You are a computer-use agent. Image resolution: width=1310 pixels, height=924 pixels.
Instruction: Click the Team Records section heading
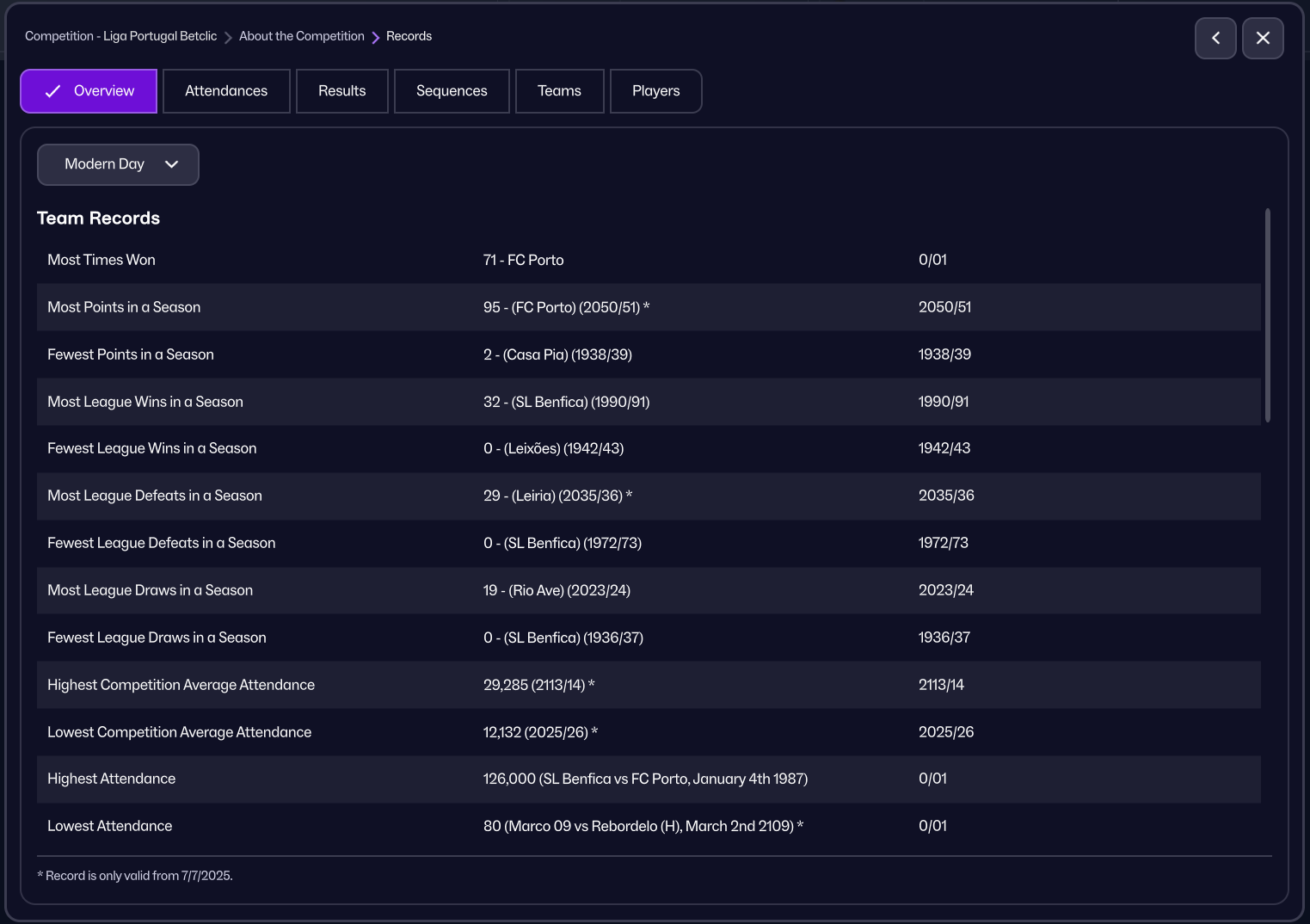[99, 219]
